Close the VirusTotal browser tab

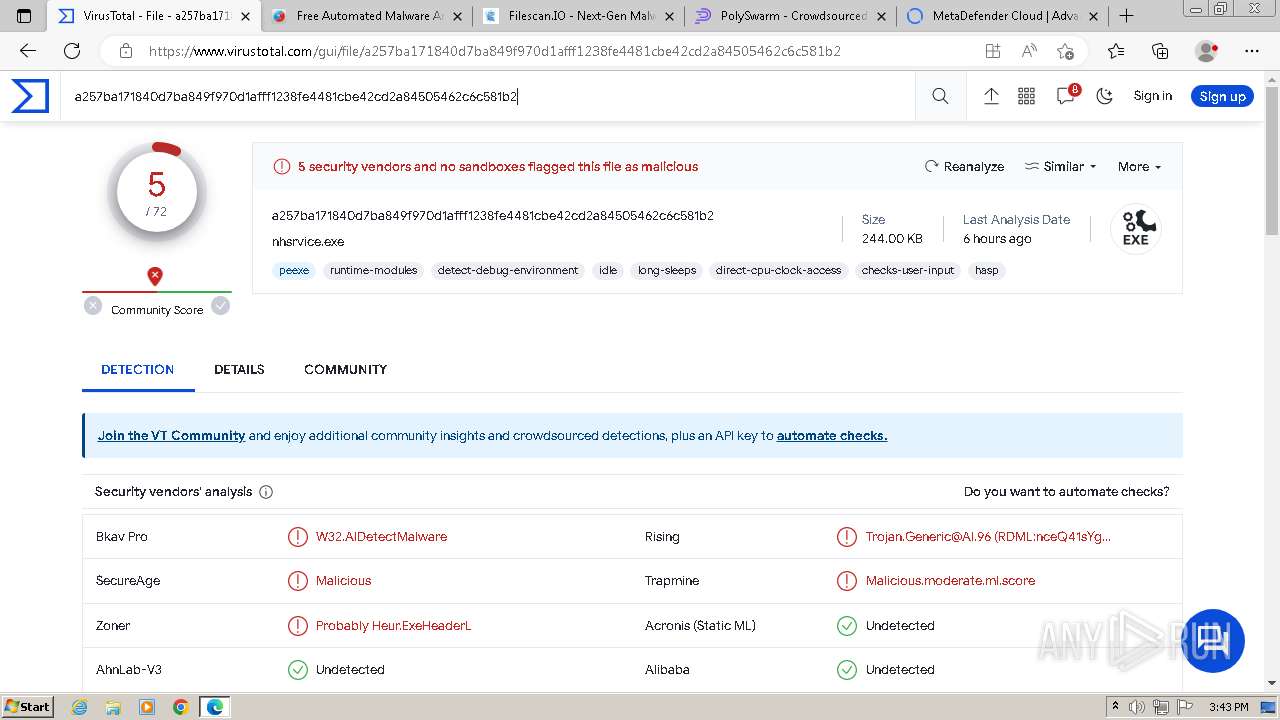click(x=245, y=16)
